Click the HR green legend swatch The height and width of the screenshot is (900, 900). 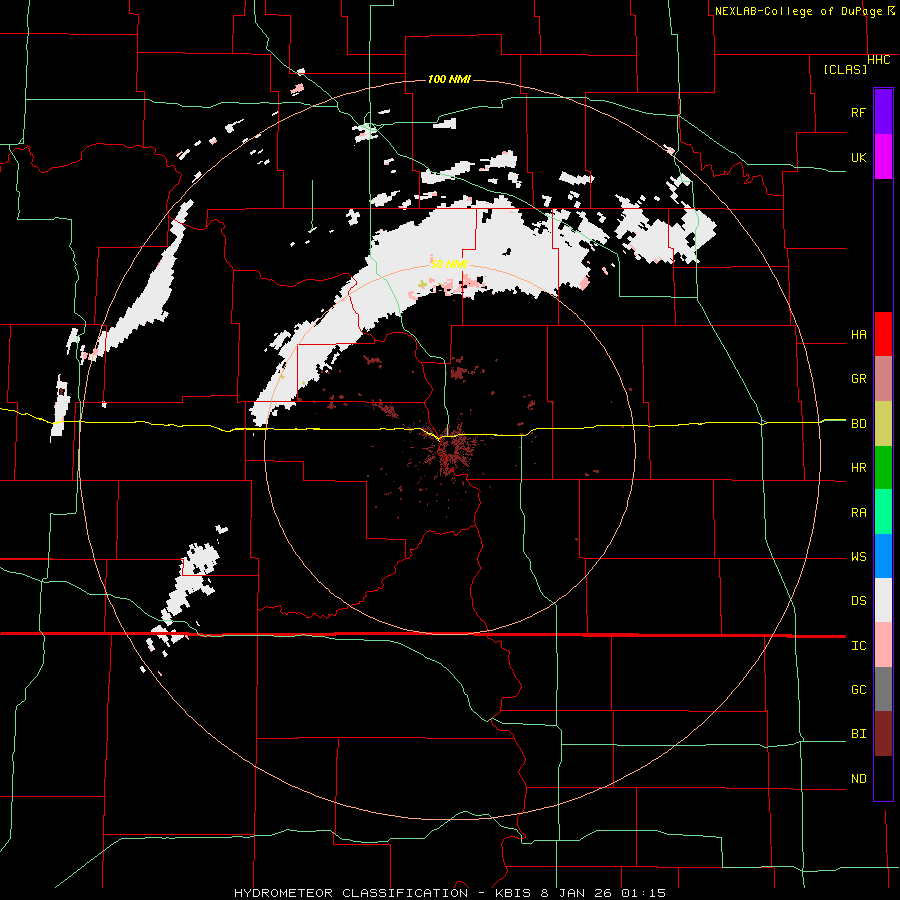[x=883, y=467]
